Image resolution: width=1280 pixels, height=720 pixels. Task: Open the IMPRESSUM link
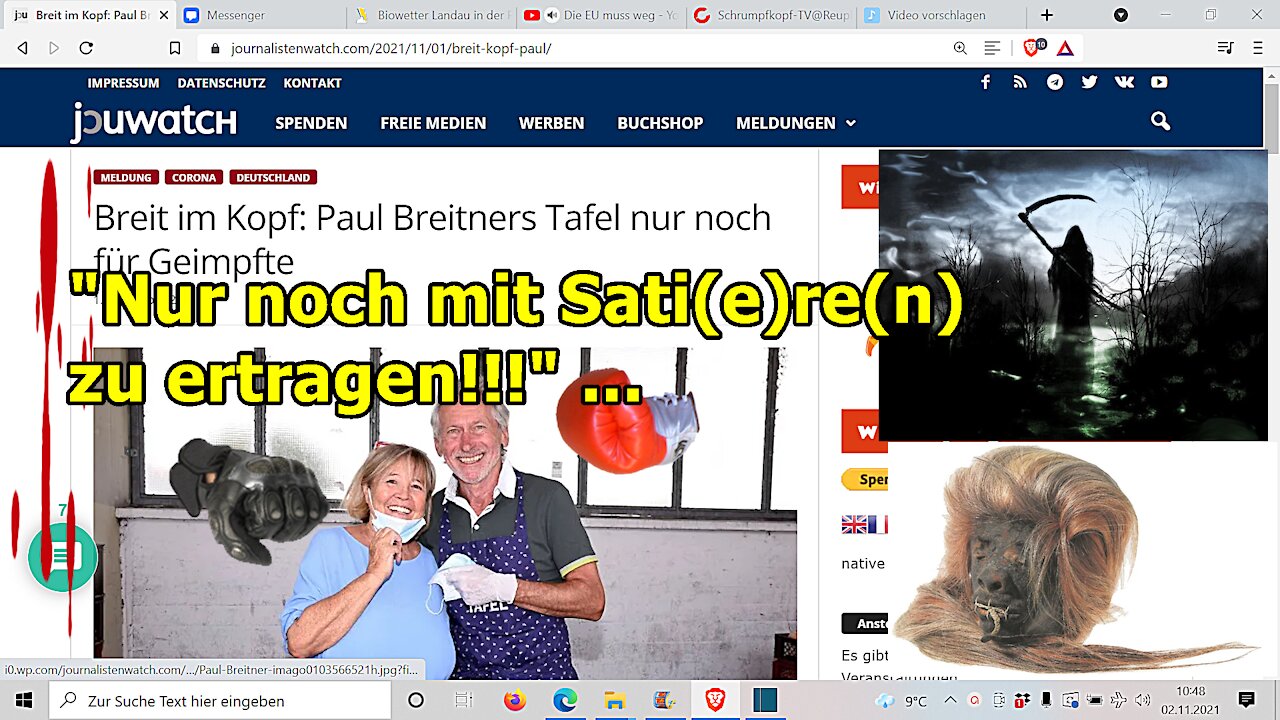[x=123, y=83]
